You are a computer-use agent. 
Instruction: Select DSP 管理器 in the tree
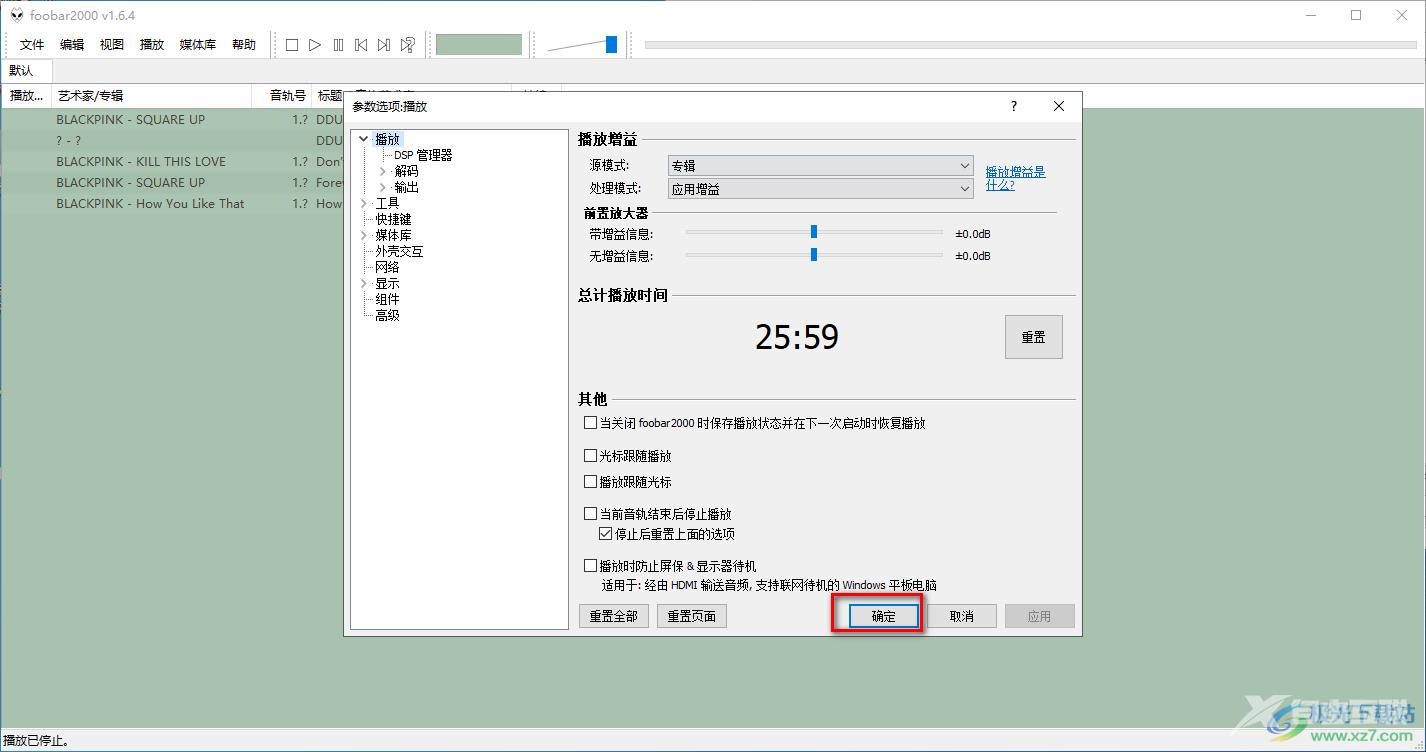423,155
